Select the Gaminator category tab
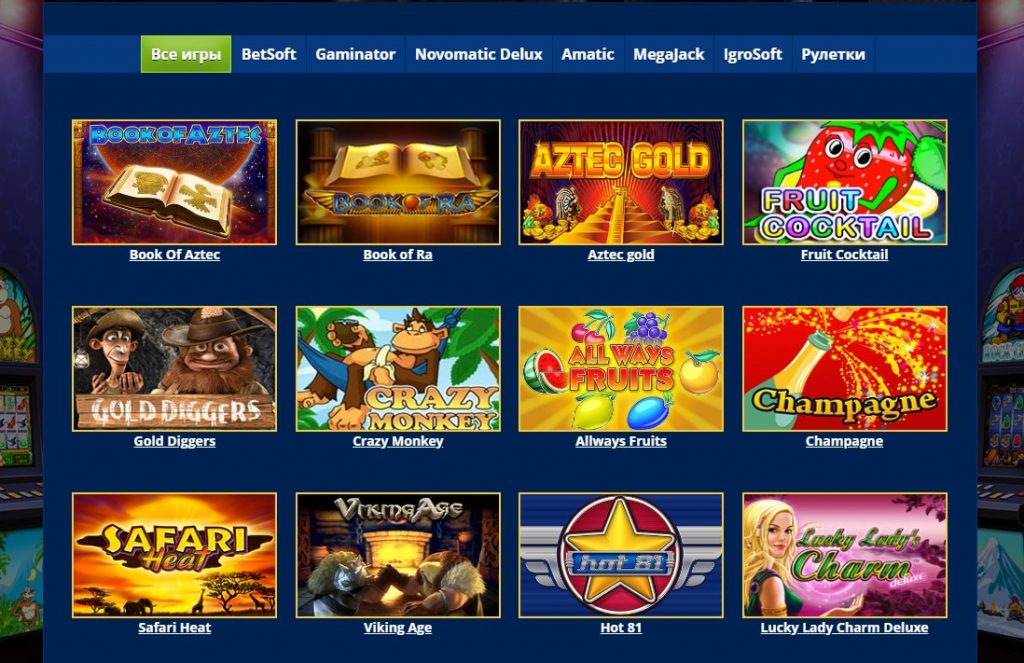Image resolution: width=1024 pixels, height=663 pixels. tap(355, 54)
